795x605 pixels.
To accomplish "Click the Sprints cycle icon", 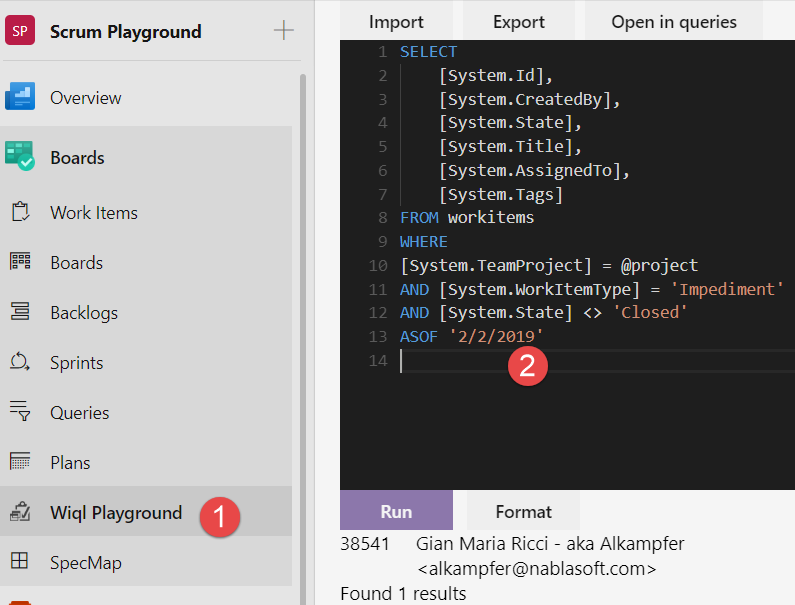I will click(20, 362).
